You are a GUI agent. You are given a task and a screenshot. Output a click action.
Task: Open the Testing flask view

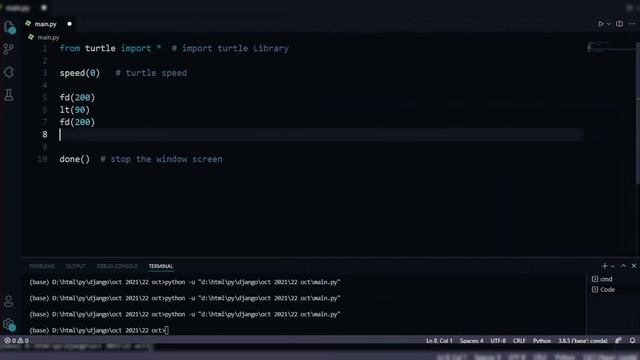click(9, 95)
